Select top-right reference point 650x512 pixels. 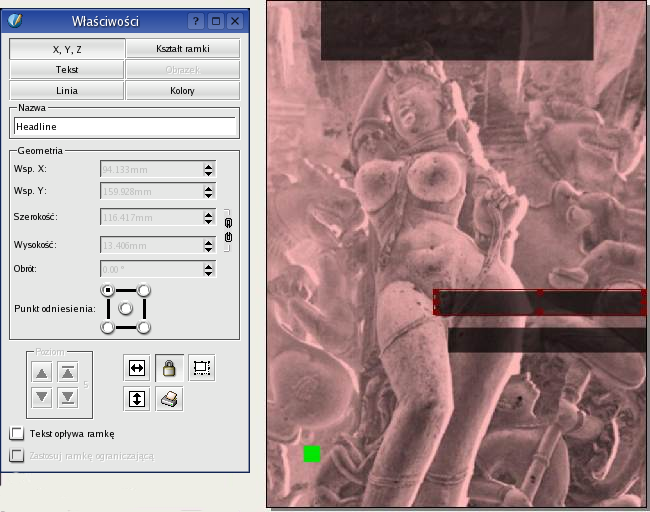[143, 290]
